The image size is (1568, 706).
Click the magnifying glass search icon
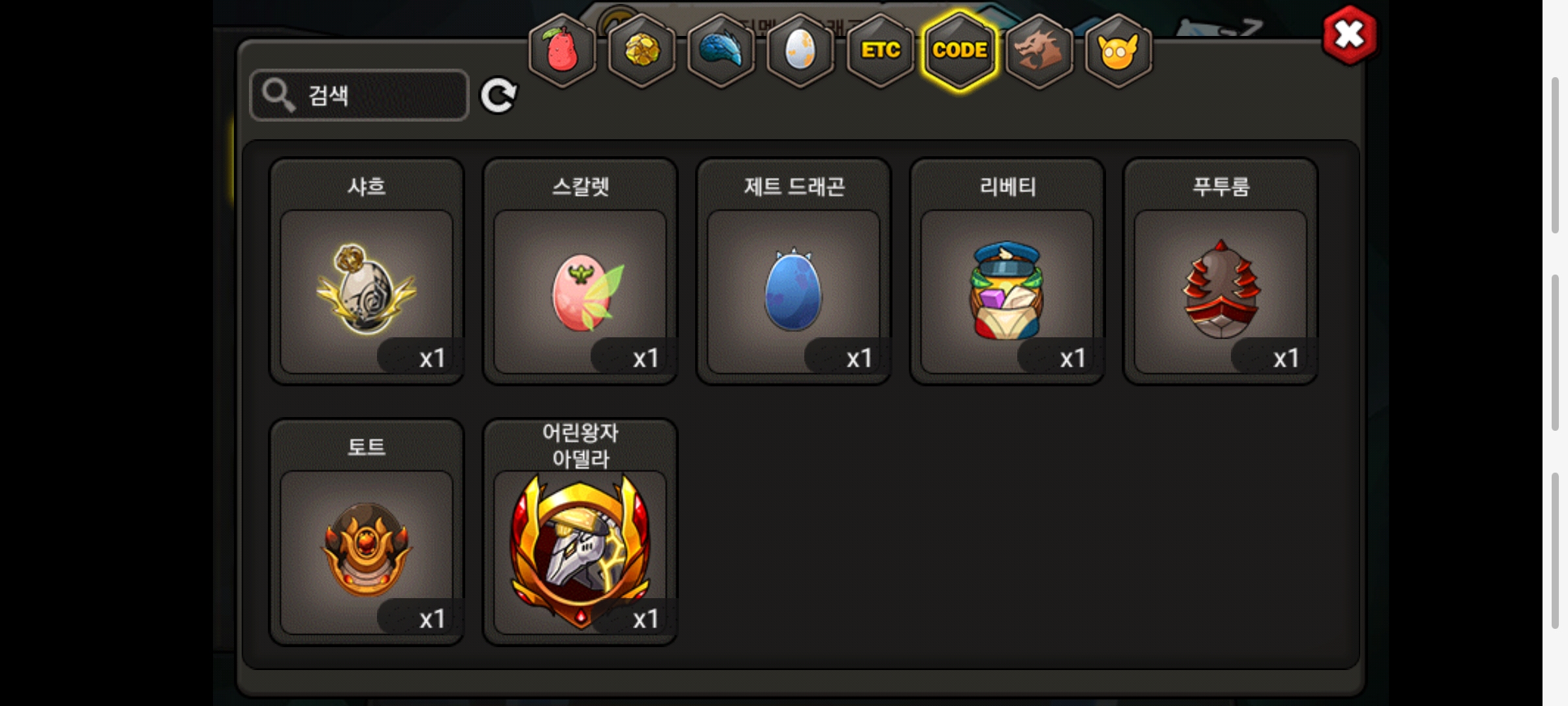[279, 95]
